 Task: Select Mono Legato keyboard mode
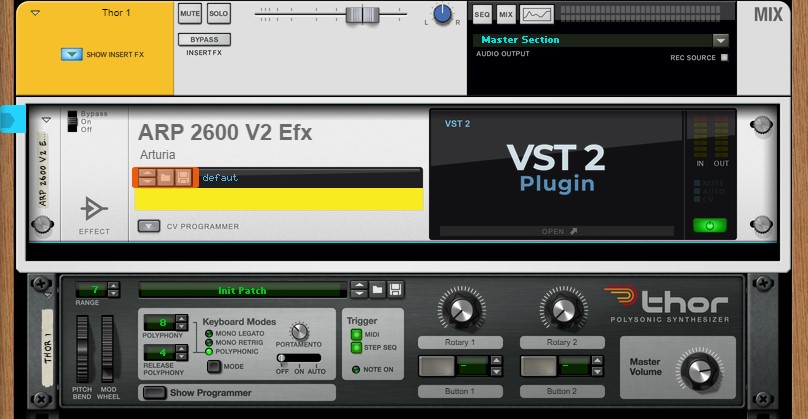(209, 333)
